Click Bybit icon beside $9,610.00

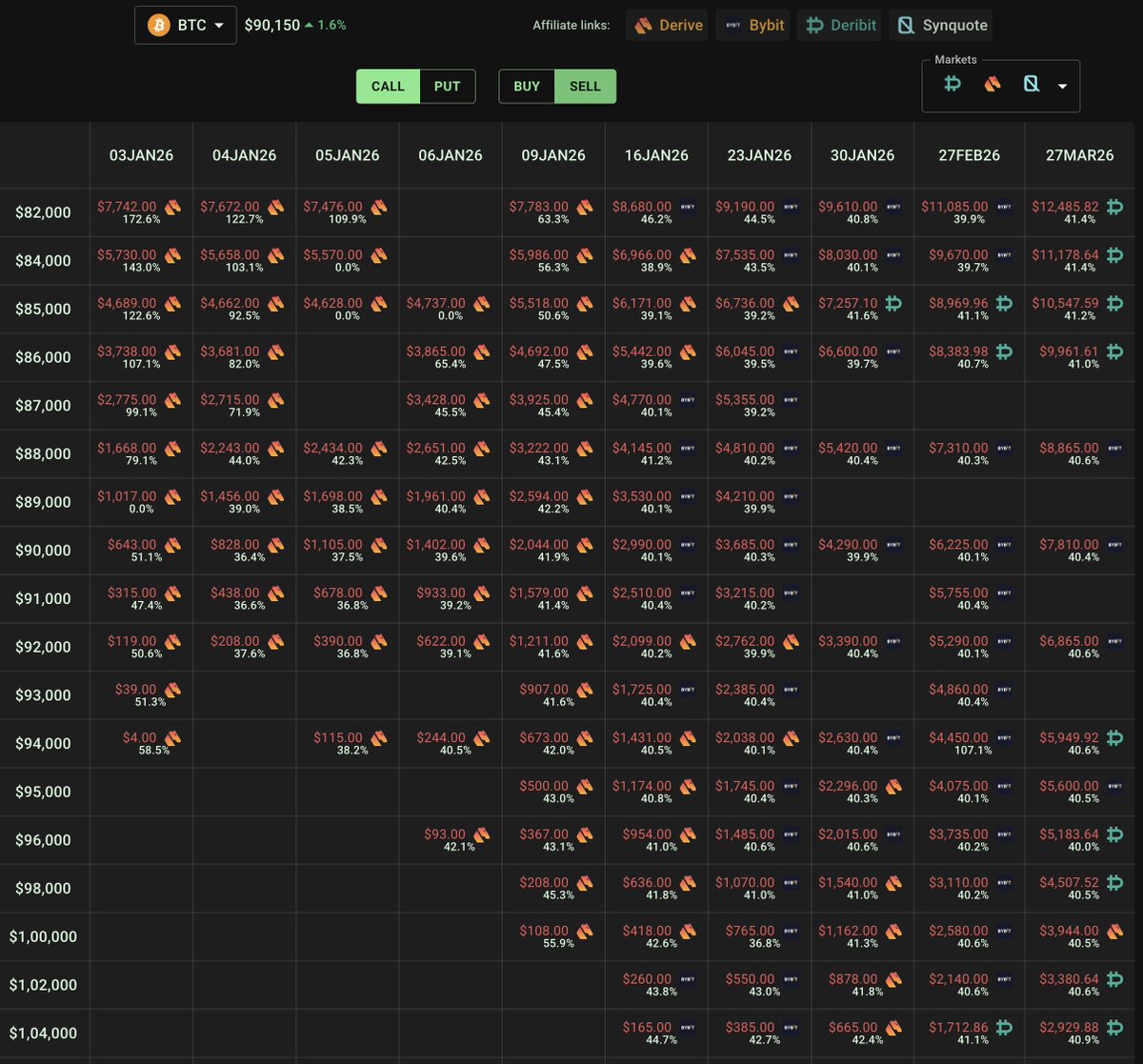(x=893, y=206)
